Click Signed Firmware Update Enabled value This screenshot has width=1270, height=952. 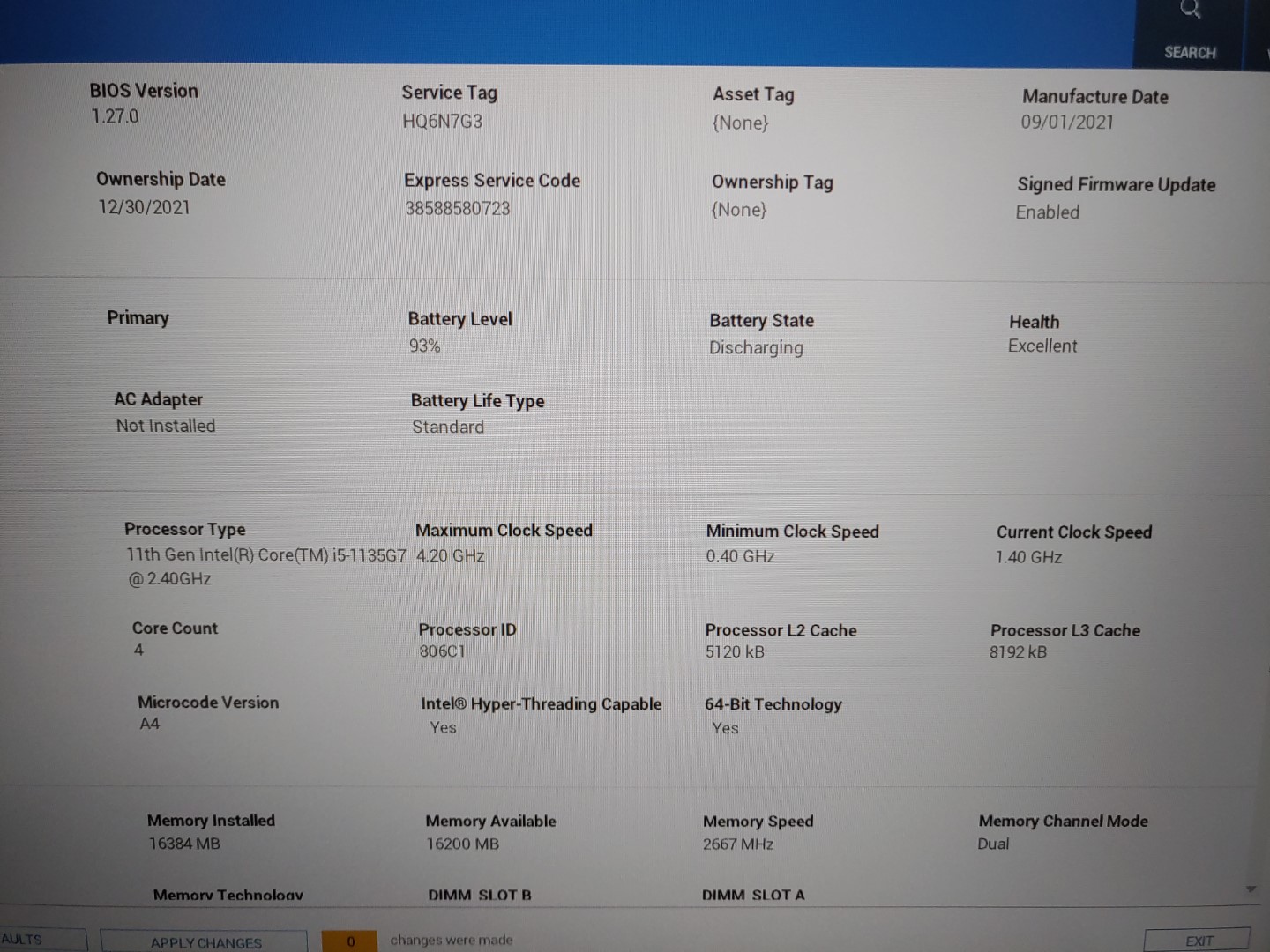point(1048,212)
